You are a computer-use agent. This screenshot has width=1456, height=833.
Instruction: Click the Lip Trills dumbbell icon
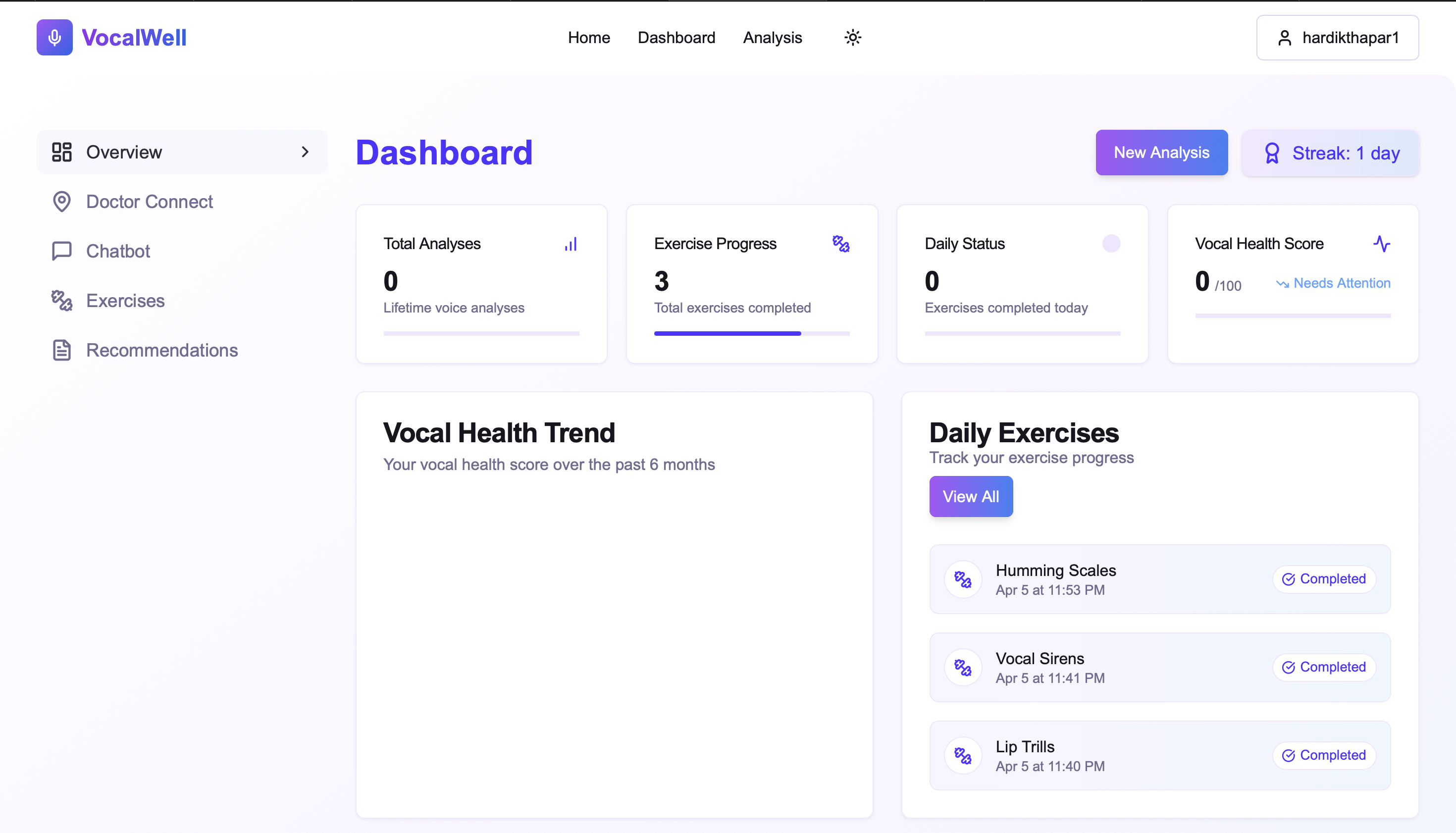click(963, 756)
